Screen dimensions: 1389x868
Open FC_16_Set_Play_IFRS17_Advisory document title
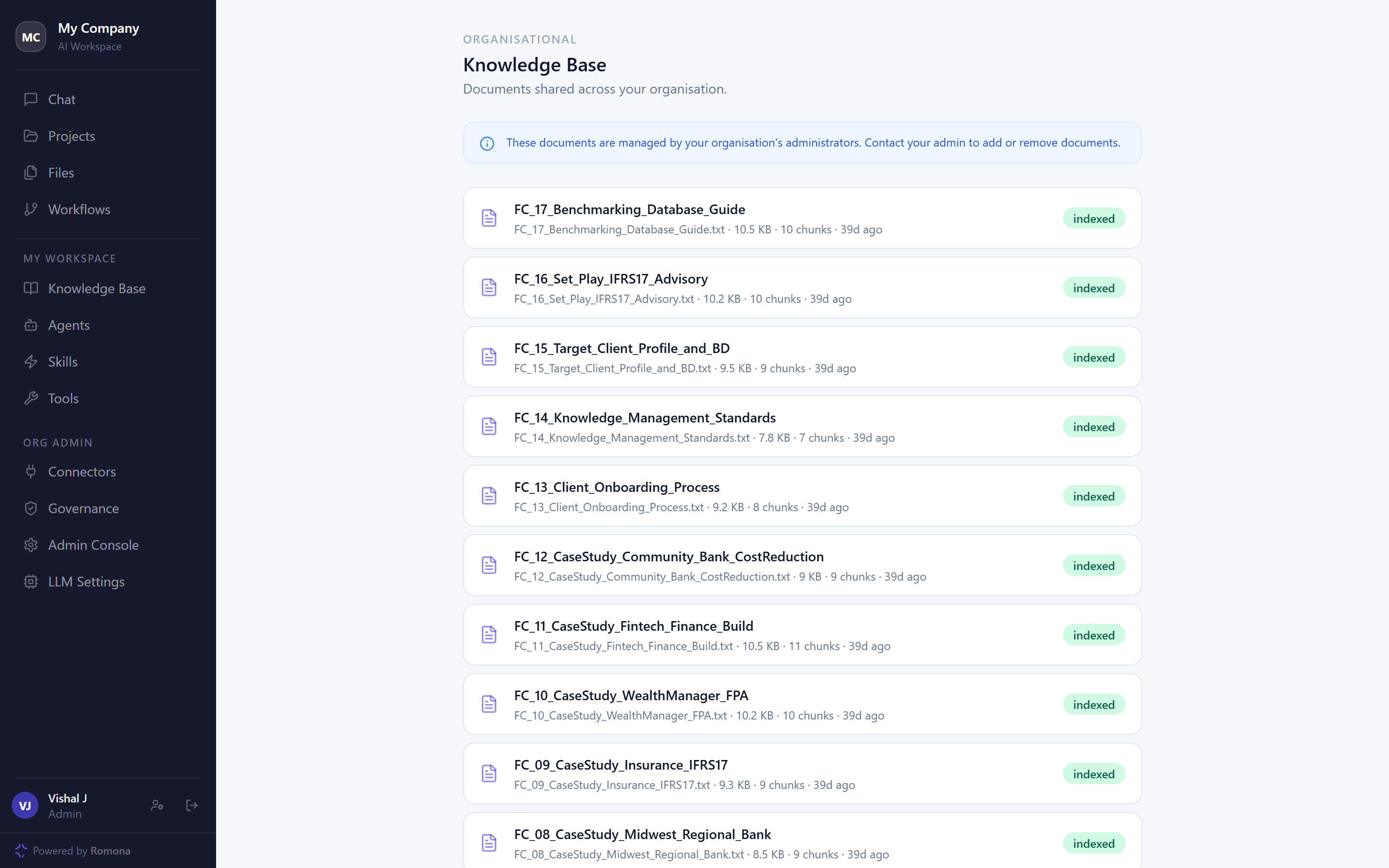pos(611,279)
